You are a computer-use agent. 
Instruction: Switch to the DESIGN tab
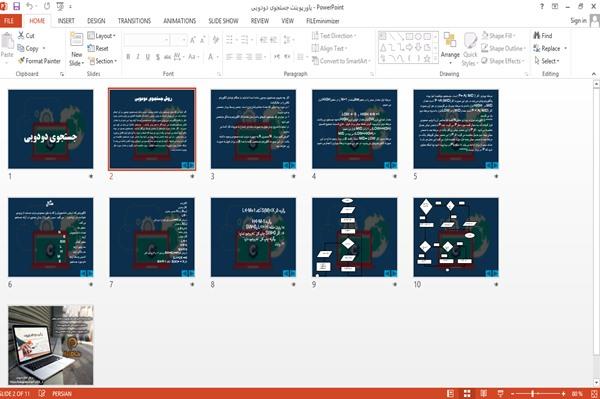[96, 21]
